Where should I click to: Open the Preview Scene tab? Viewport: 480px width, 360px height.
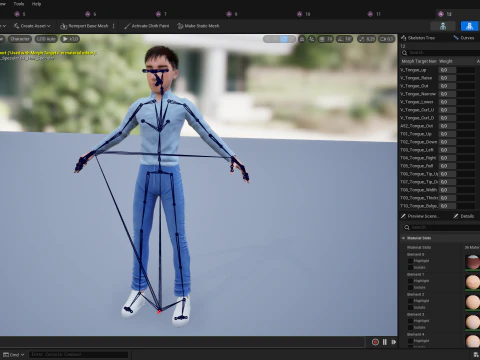pos(420,216)
